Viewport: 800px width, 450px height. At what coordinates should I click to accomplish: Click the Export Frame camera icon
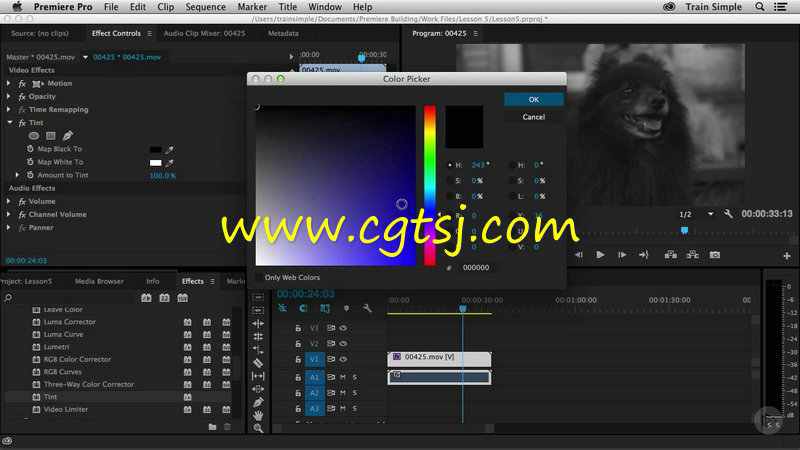point(715,255)
